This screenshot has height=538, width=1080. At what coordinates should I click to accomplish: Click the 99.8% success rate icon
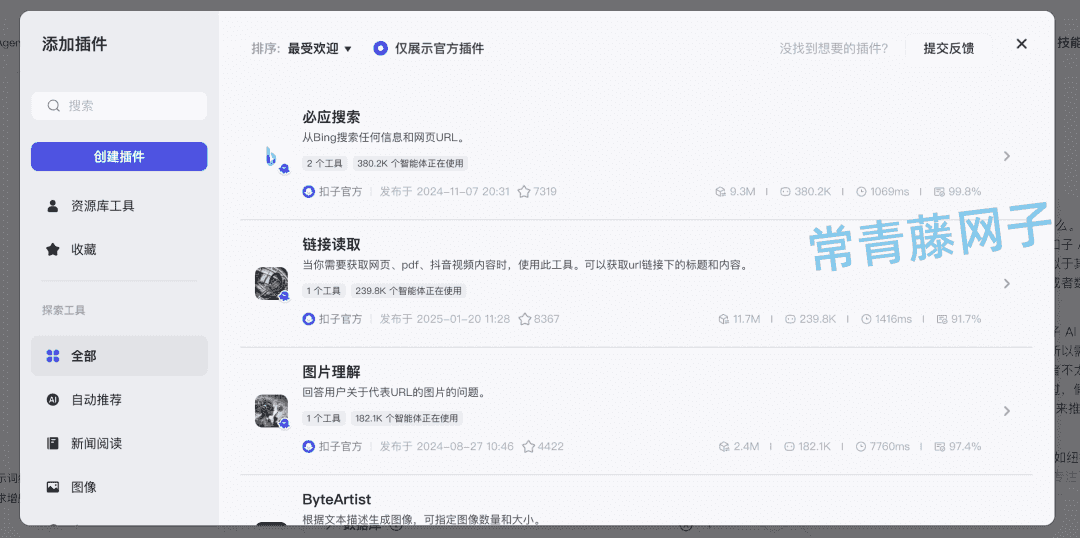[x=939, y=192]
